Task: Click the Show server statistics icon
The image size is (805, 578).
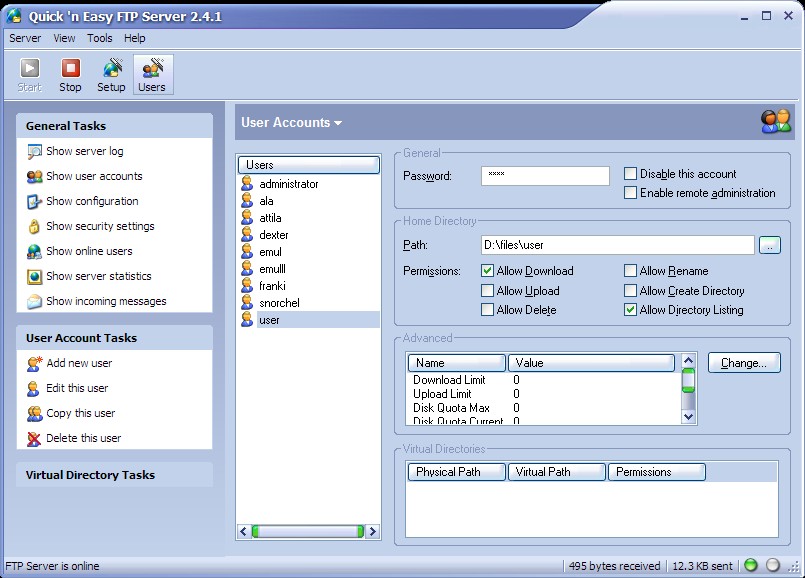Action: tap(34, 277)
